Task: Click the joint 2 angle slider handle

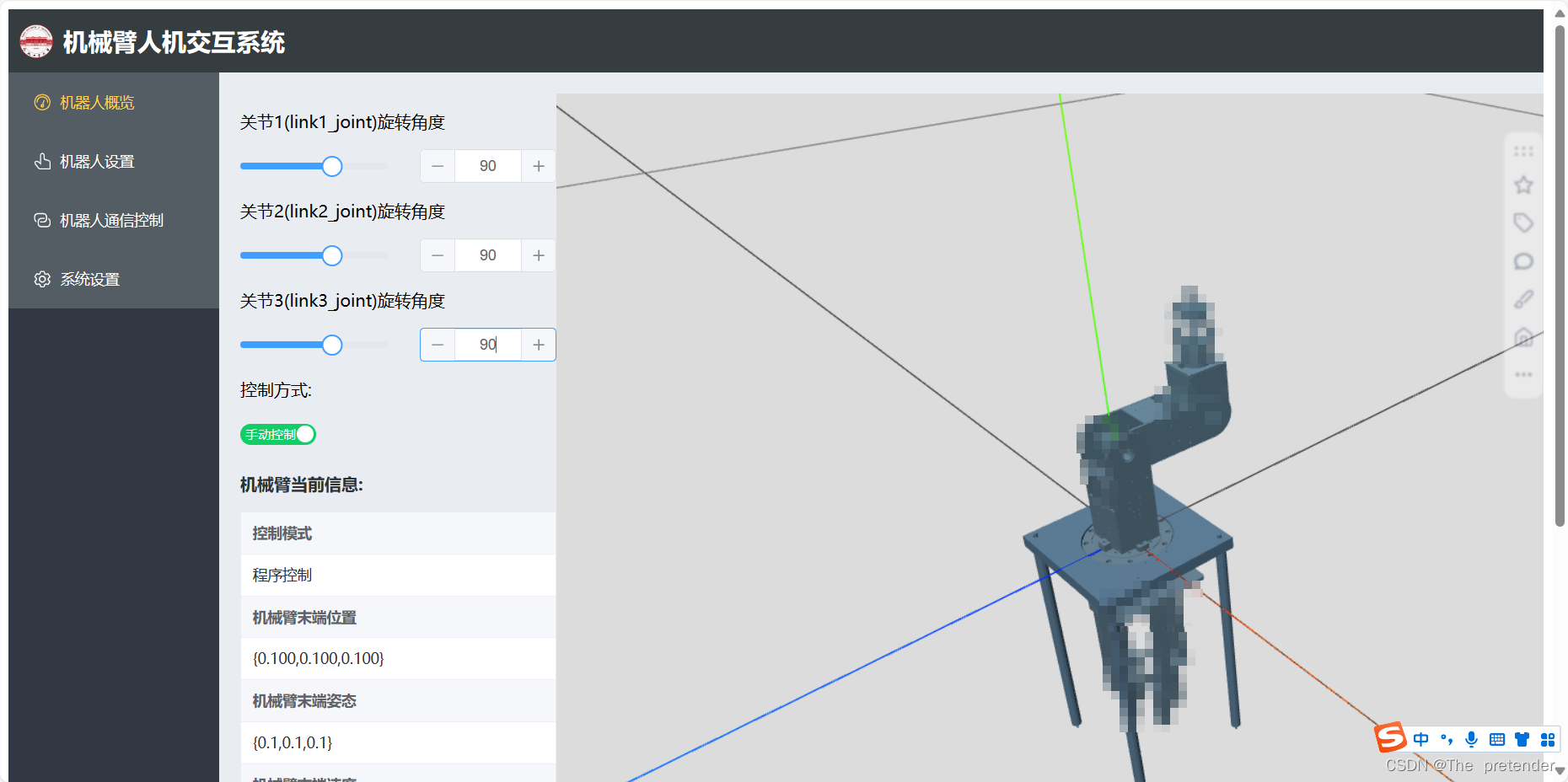Action: pyautogui.click(x=332, y=254)
